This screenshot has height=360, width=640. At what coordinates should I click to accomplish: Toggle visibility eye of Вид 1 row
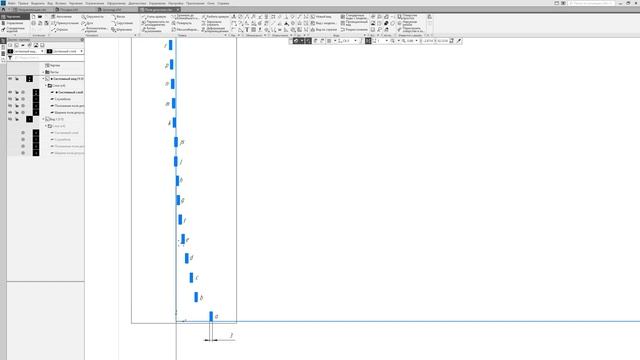click(x=10, y=119)
